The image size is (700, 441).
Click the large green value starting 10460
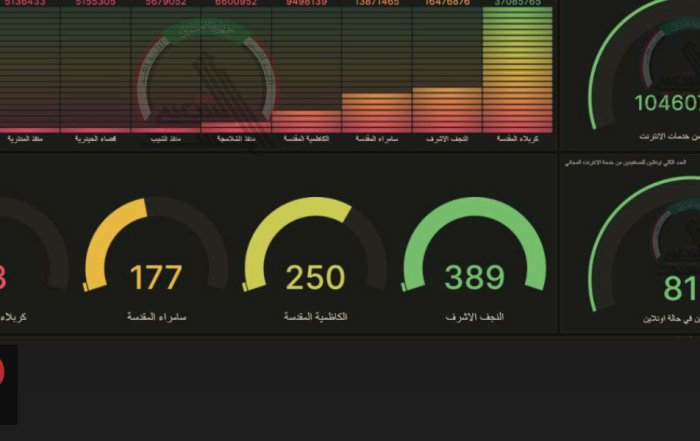point(667,103)
